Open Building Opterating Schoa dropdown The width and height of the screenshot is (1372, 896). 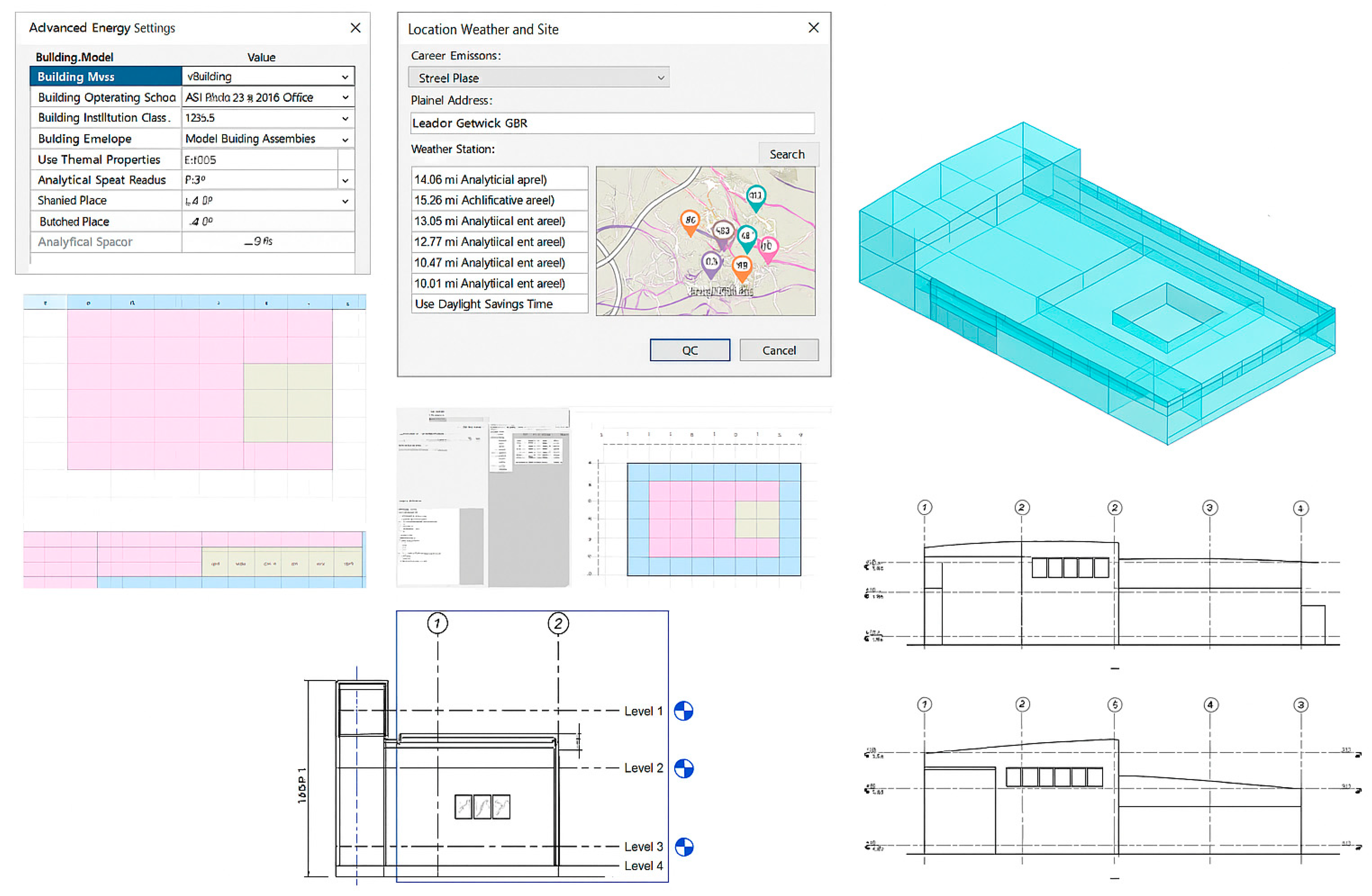(x=345, y=97)
